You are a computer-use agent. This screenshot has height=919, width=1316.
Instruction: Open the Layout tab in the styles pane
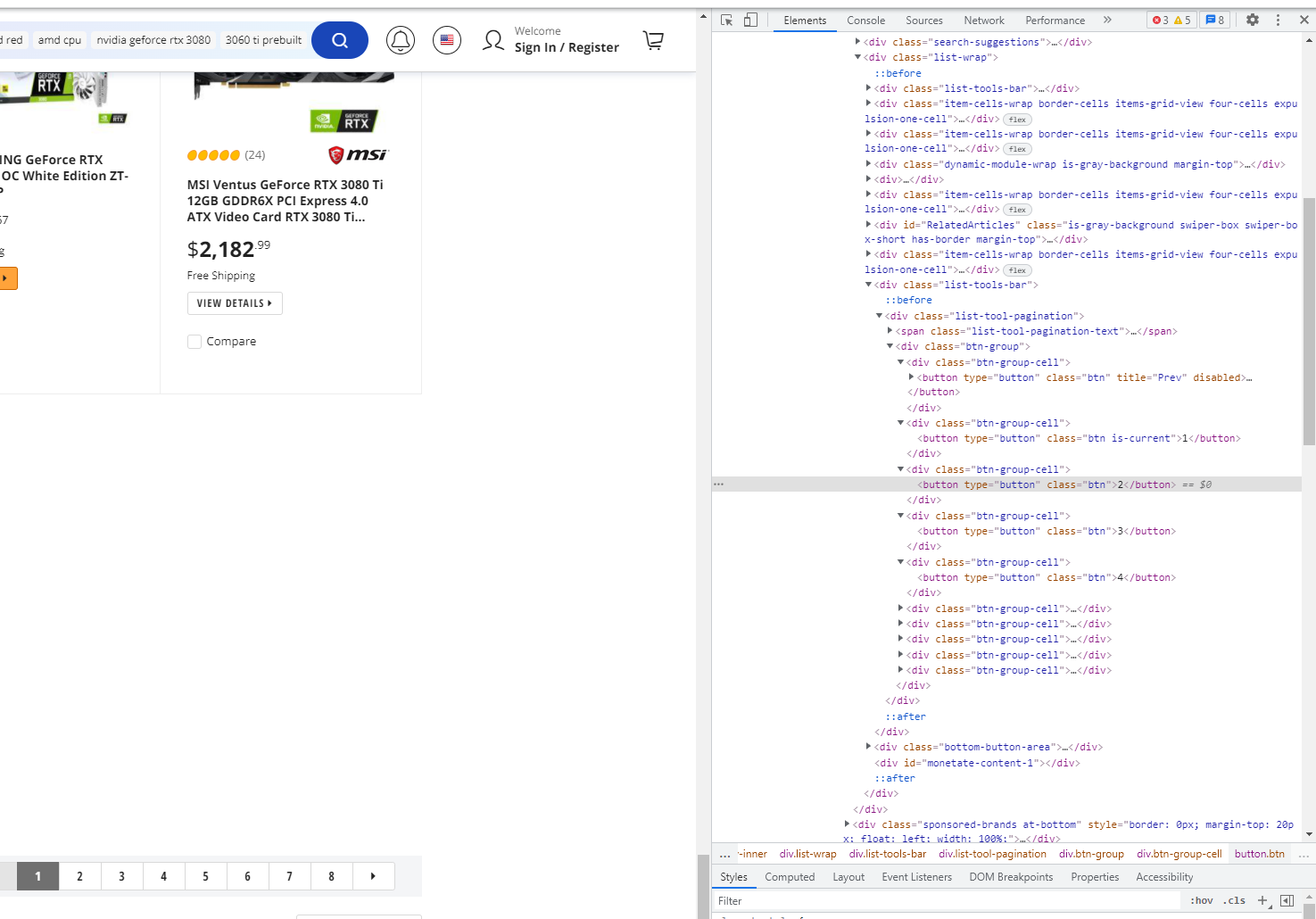click(848, 877)
